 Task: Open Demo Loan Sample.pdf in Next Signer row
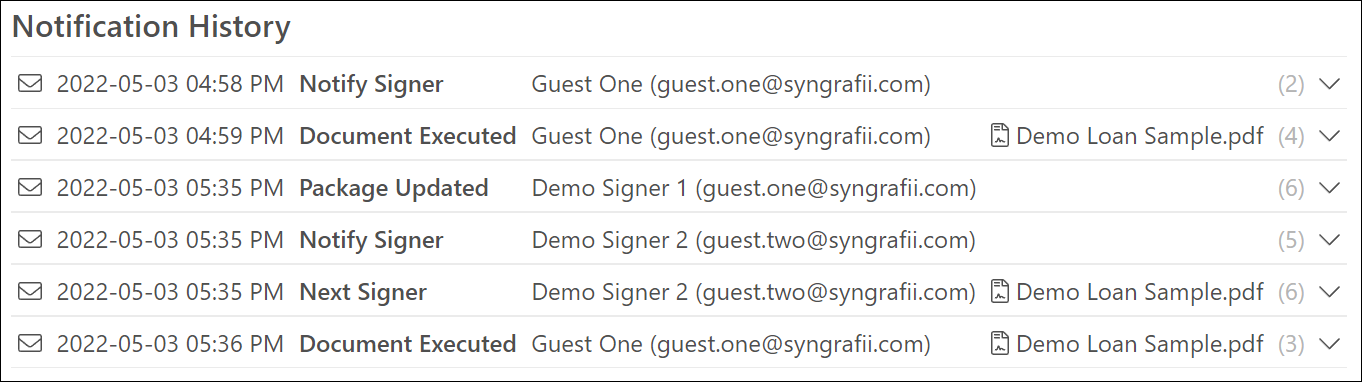(x=1139, y=292)
